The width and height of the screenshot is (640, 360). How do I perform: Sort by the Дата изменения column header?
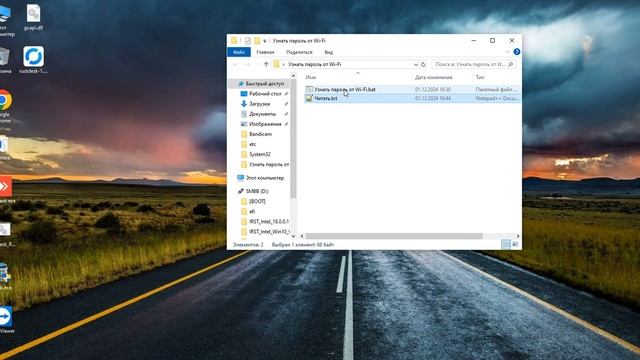coord(433,77)
